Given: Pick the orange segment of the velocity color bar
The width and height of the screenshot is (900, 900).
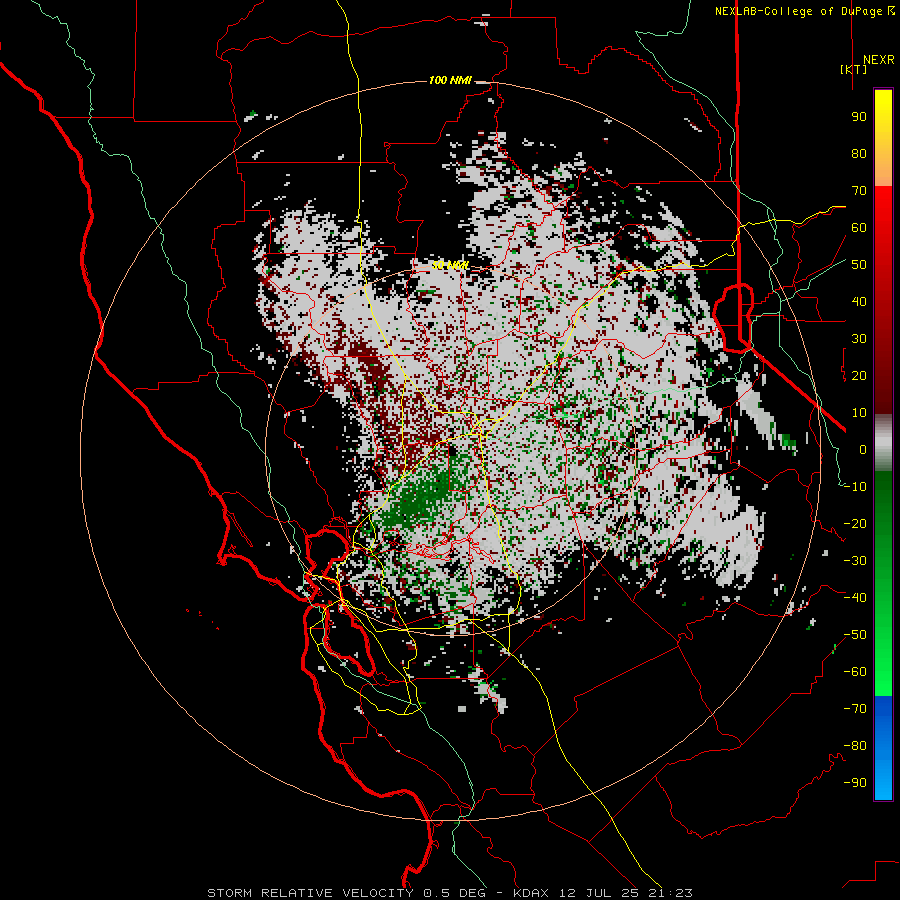Looking at the screenshot, I should click(883, 168).
